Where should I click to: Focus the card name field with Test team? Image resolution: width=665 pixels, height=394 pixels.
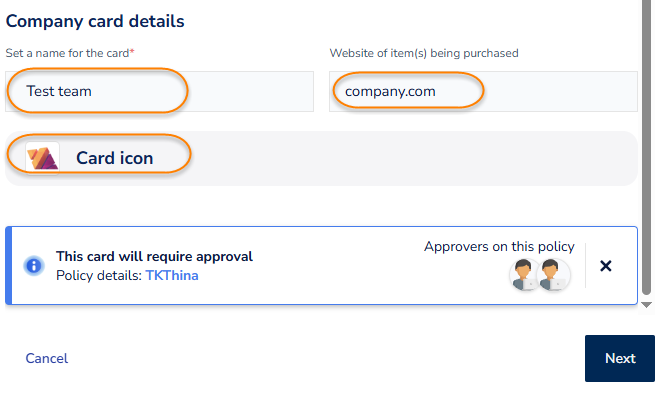click(159, 92)
